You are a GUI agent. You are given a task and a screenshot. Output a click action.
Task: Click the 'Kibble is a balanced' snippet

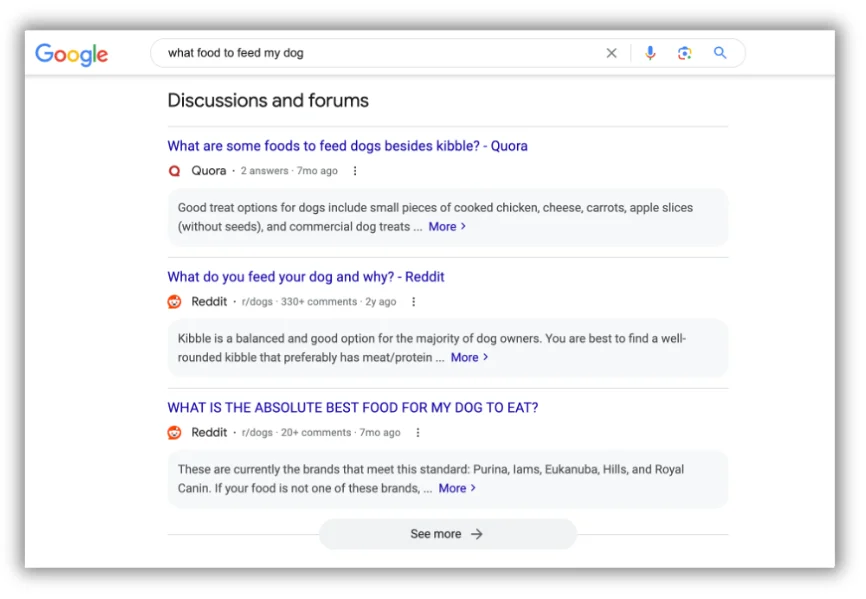tap(448, 348)
